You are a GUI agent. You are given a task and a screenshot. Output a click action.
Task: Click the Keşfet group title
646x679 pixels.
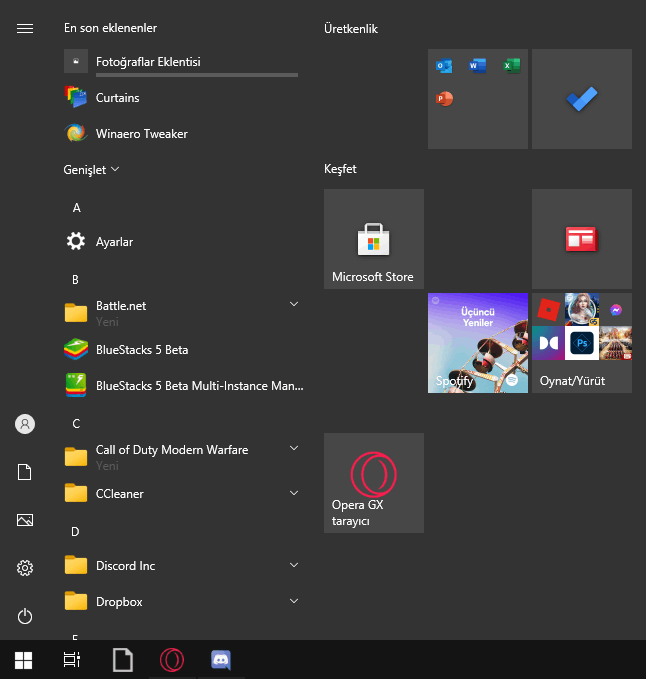(x=340, y=169)
